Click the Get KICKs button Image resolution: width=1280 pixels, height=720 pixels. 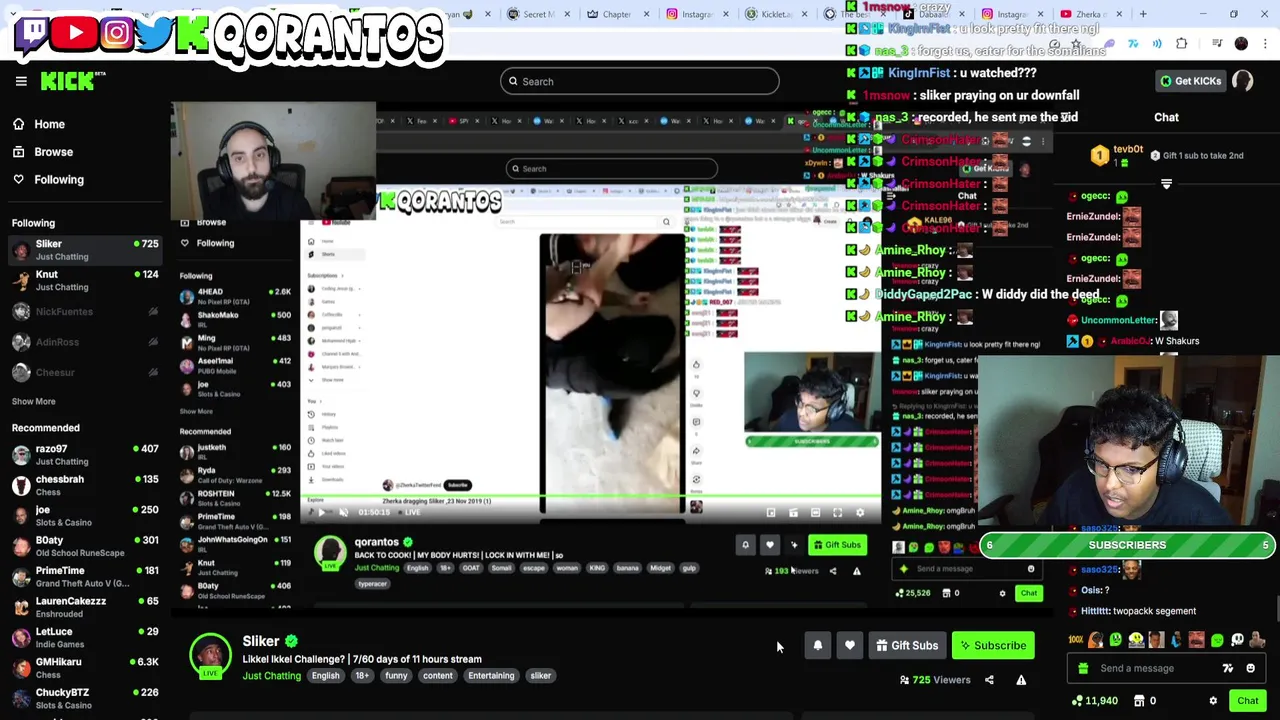coord(1190,81)
